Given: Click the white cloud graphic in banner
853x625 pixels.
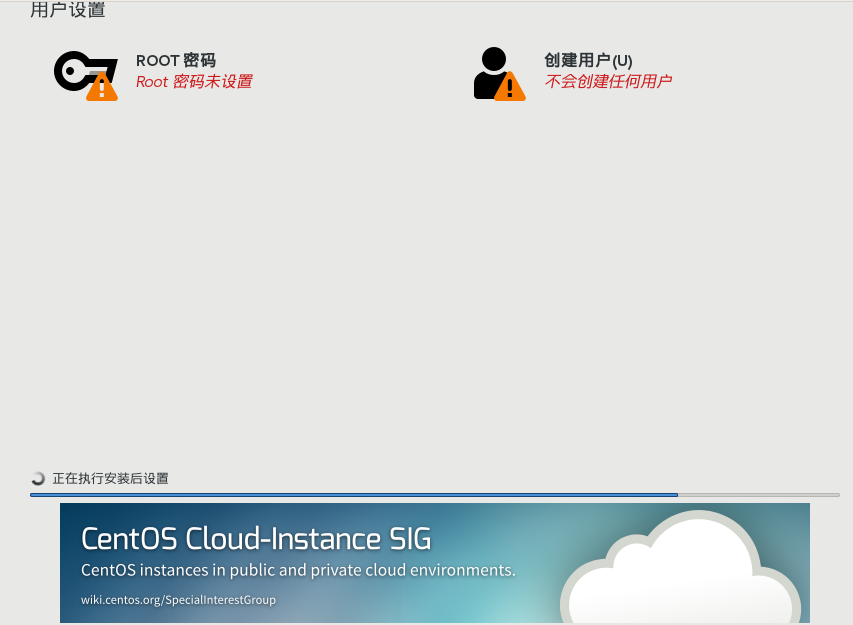Looking at the screenshot, I should (x=680, y=568).
